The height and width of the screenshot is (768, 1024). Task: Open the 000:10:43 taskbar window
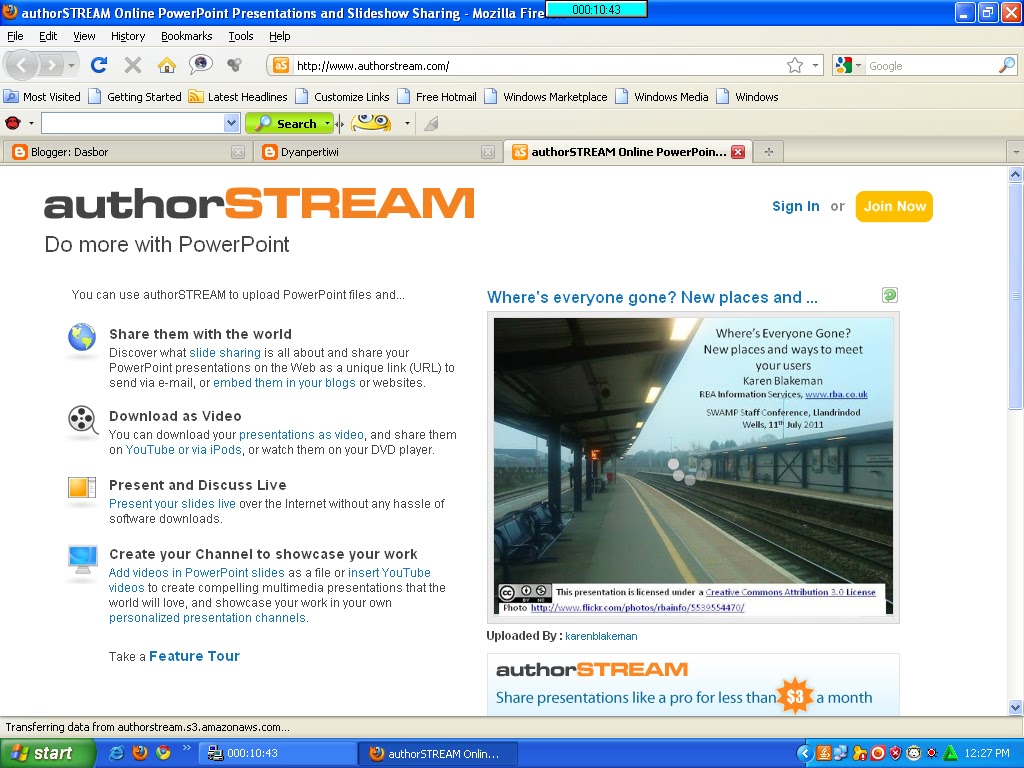277,753
